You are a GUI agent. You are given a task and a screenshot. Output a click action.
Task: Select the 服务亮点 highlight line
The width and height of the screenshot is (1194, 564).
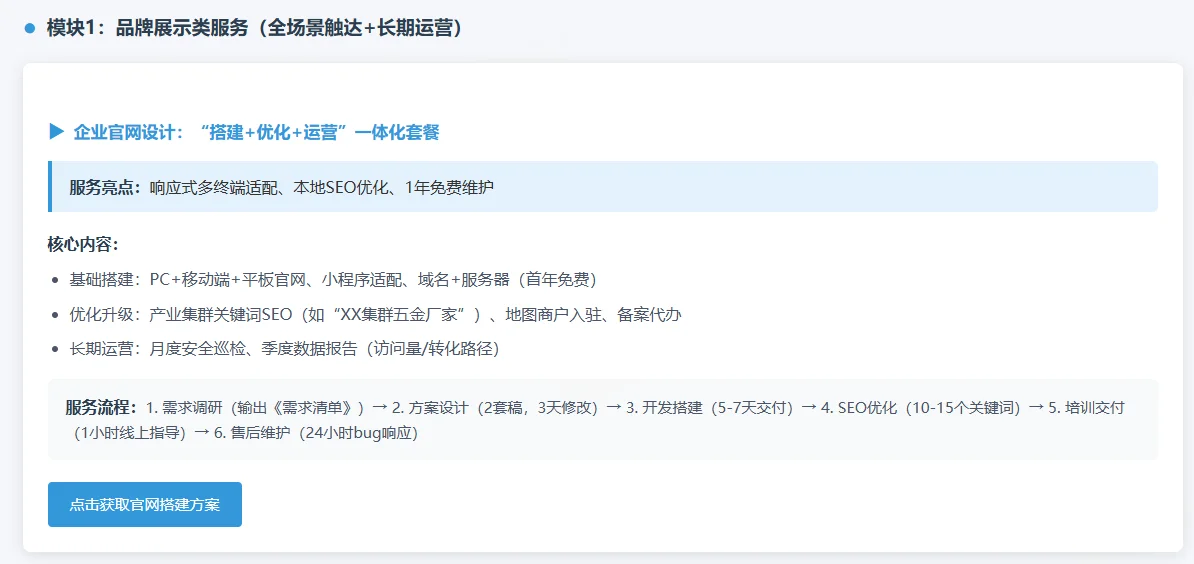point(602,186)
